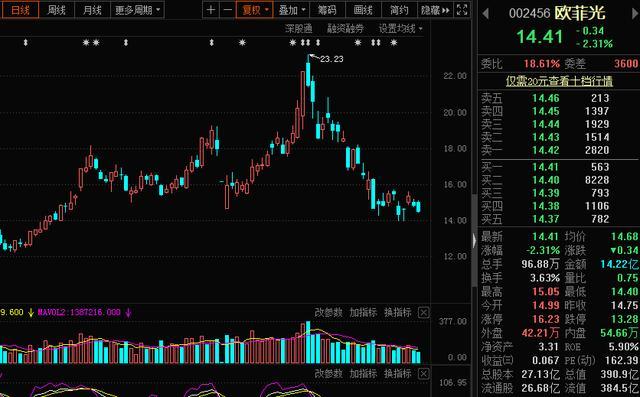640x397 pixels.
Task: Open the 复权 dropdown
Action: pos(255,10)
